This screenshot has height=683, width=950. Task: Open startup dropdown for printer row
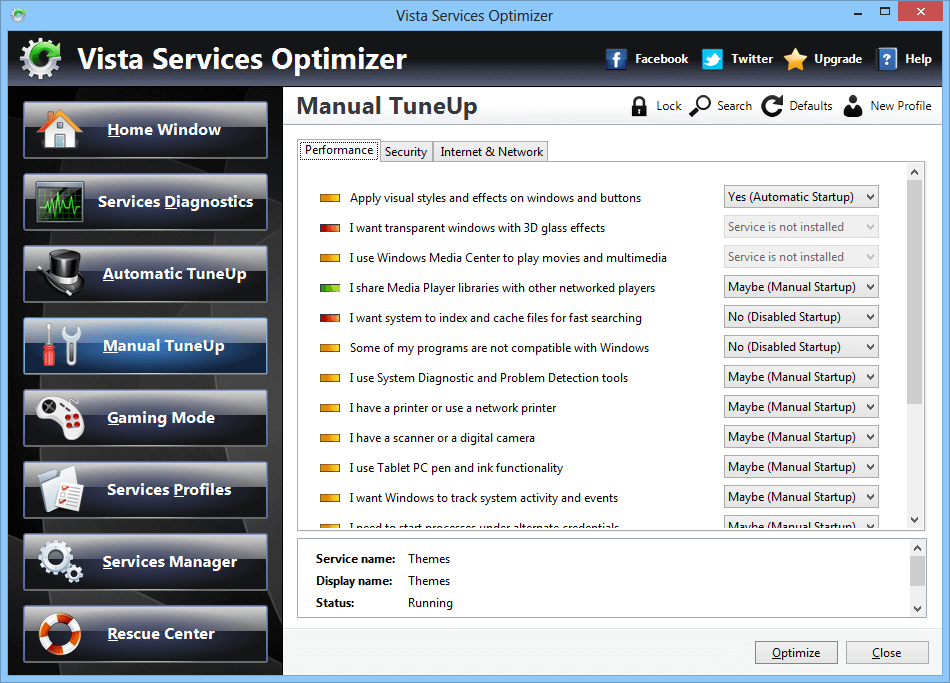[801, 407]
